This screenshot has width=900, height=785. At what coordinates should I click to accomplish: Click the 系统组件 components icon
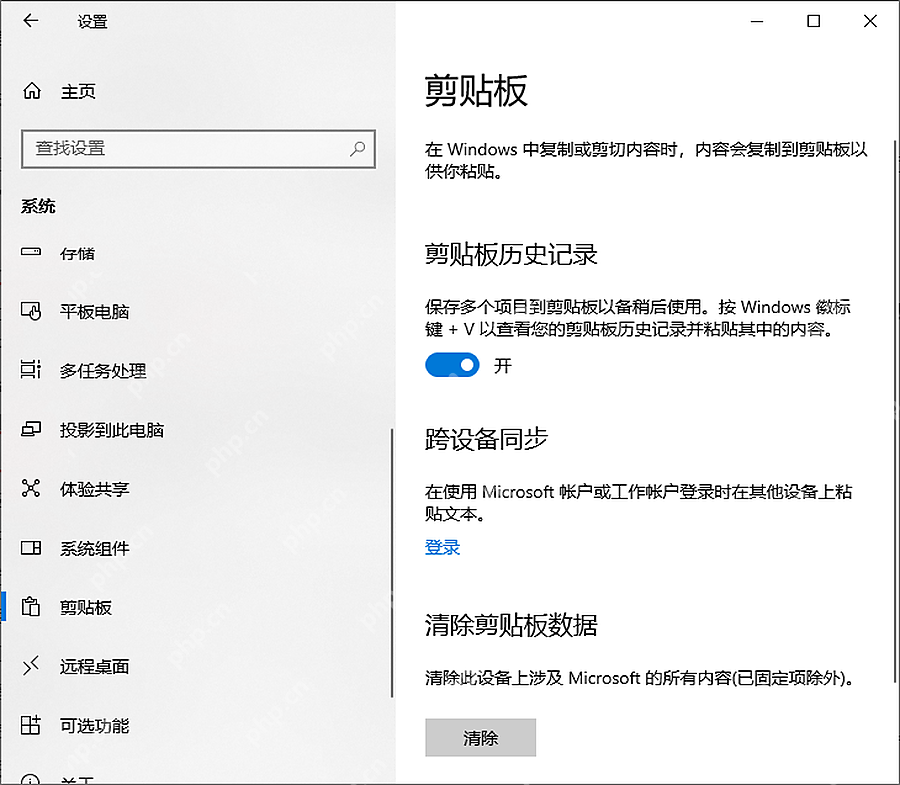(31, 548)
